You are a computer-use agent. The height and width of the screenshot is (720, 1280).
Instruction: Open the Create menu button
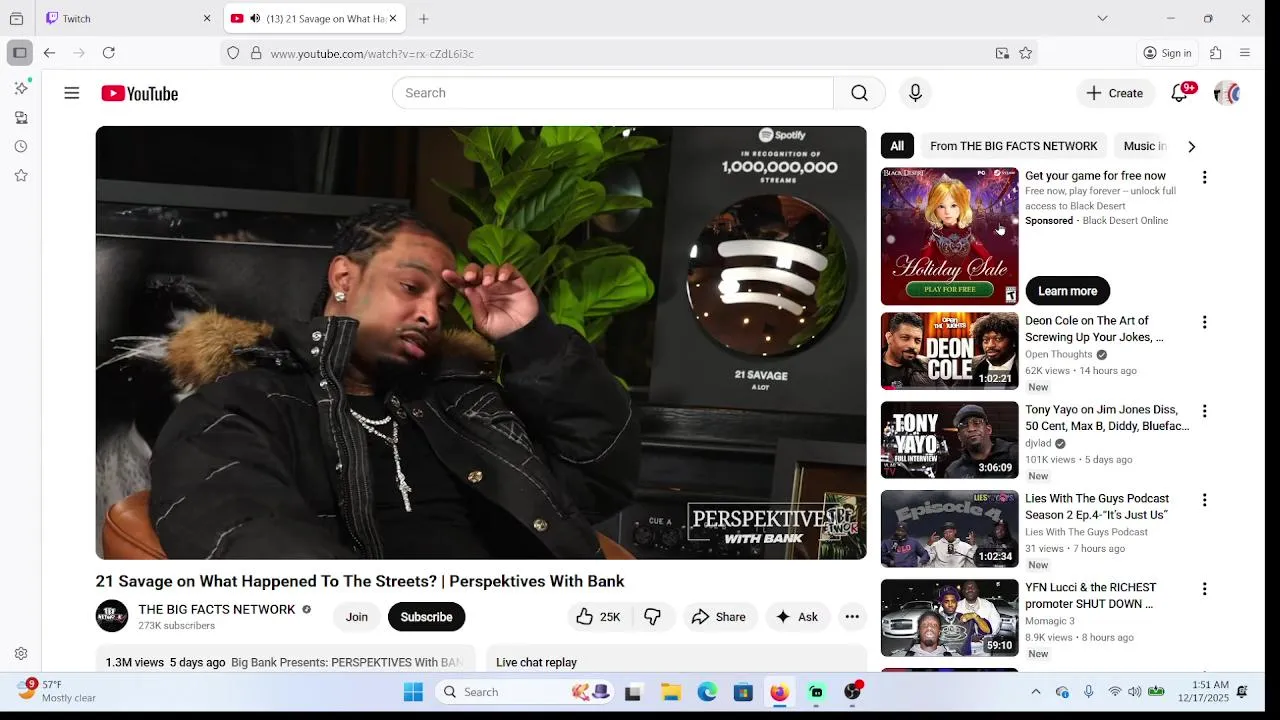pos(1115,93)
